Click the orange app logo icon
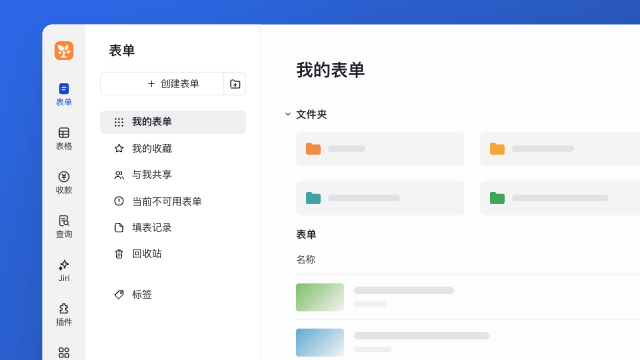This screenshot has height=360, width=640. pos(64,51)
